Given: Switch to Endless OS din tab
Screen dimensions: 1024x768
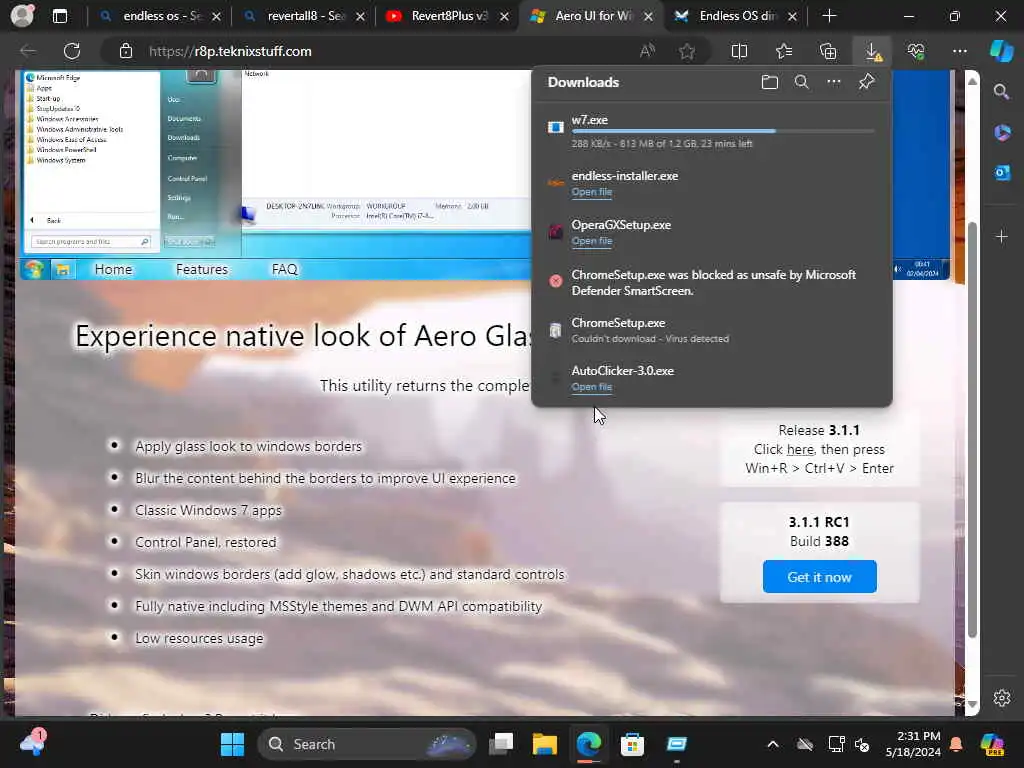Looking at the screenshot, I should click(735, 16).
